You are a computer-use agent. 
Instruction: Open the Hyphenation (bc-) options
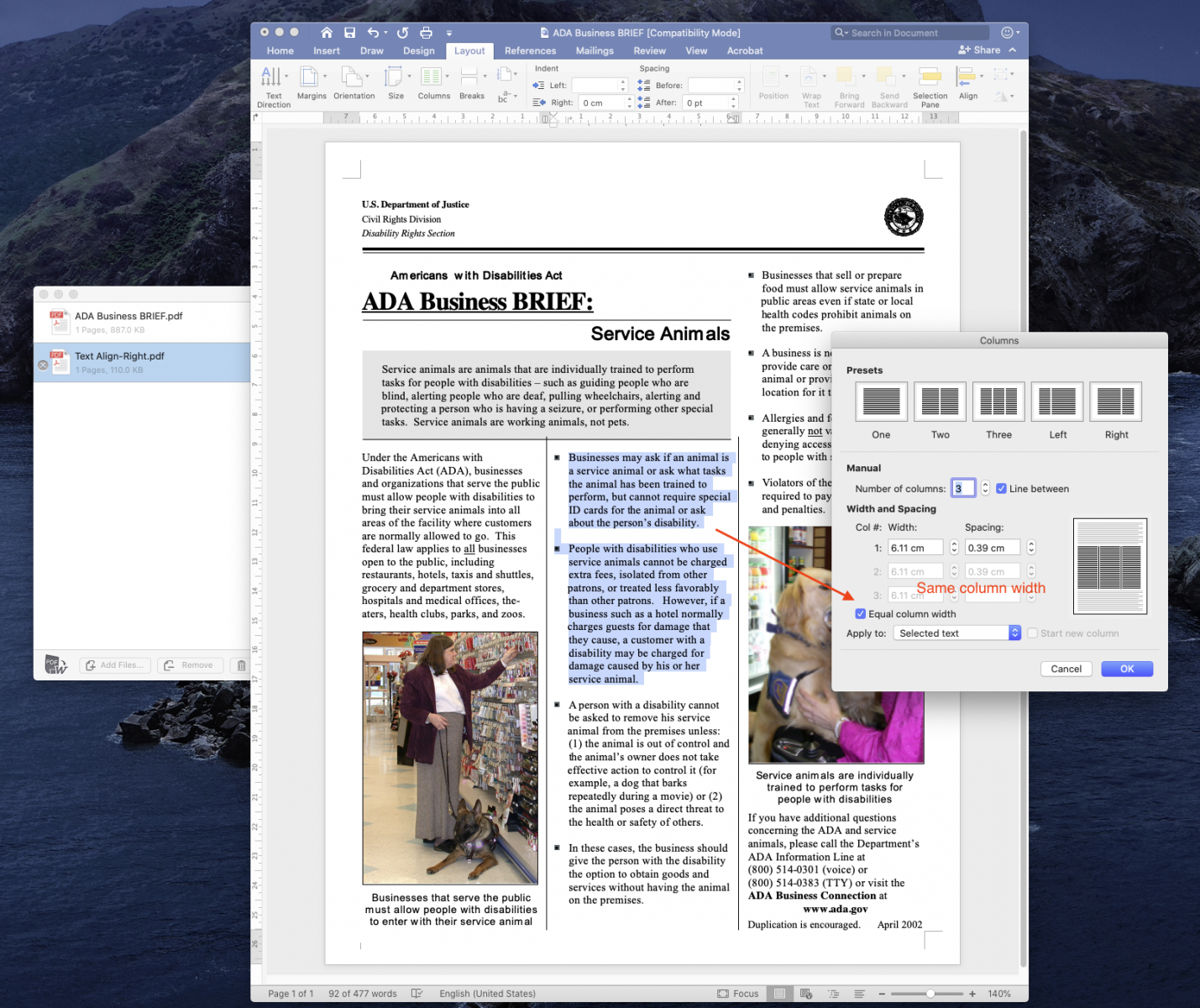(x=506, y=97)
